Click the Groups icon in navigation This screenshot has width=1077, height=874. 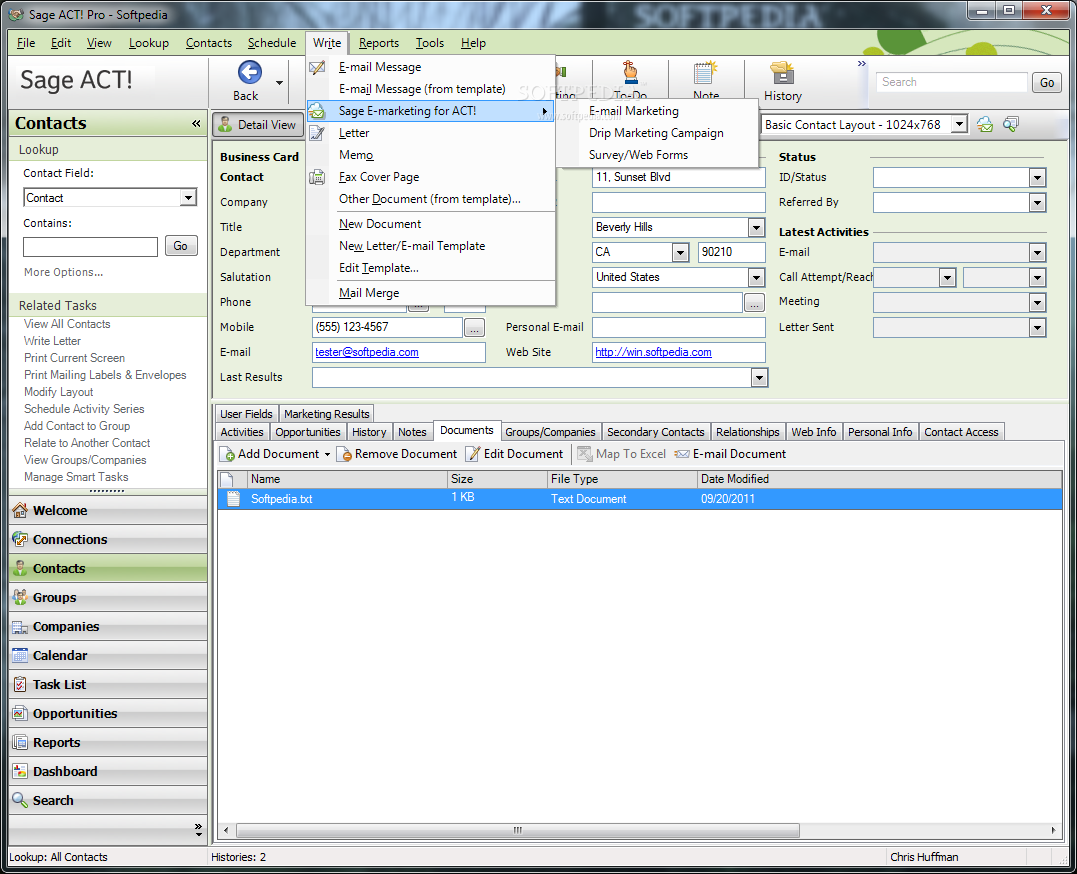(20, 597)
